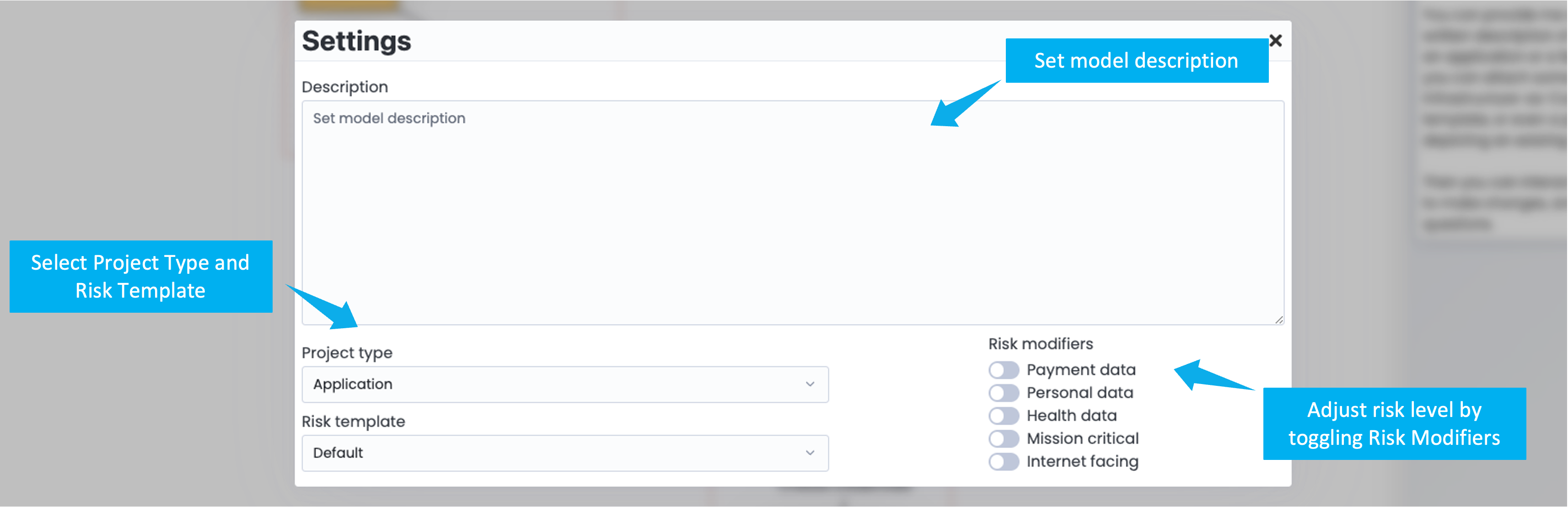The height and width of the screenshot is (507, 1568).
Task: Grab the description box resize handle
Action: click(x=1279, y=320)
